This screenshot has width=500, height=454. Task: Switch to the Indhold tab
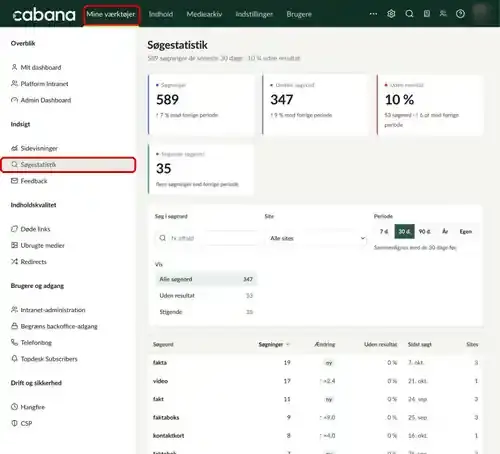tap(161, 14)
